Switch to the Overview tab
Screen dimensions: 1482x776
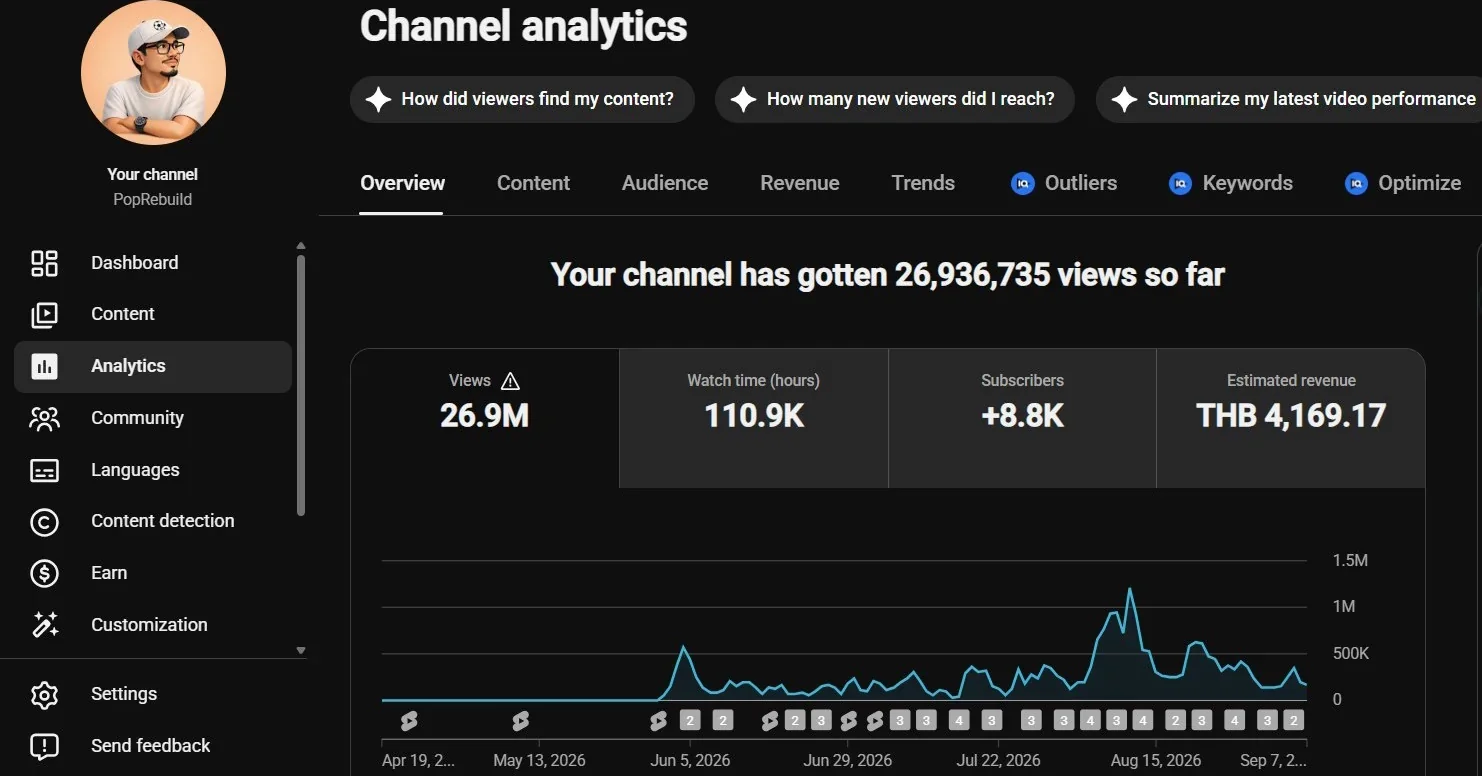(x=402, y=184)
